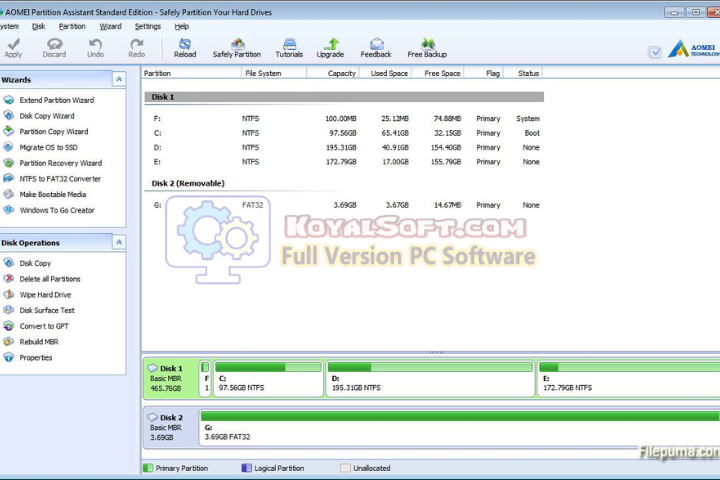Select E: 172.79GB NTFS block in disk map
This screenshot has width=720, height=480.
point(629,378)
